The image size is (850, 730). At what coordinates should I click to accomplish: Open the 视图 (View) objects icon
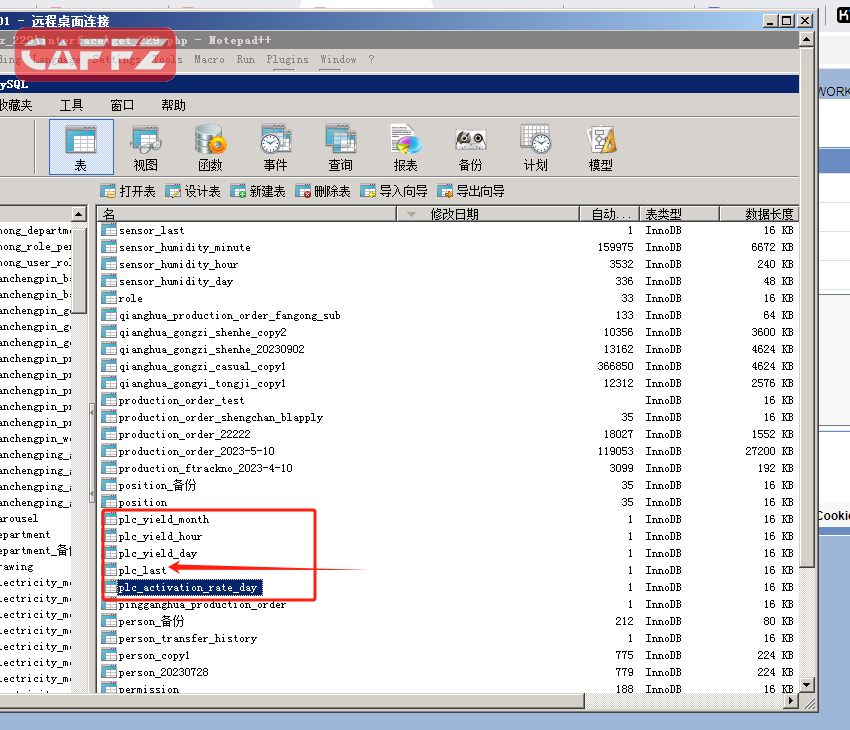(145, 147)
